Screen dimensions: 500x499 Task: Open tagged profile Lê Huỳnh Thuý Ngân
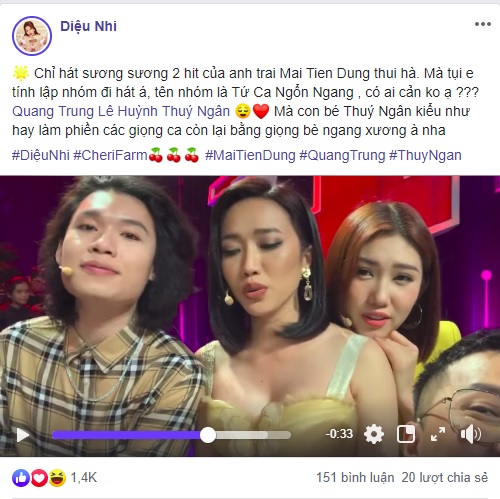(x=164, y=111)
